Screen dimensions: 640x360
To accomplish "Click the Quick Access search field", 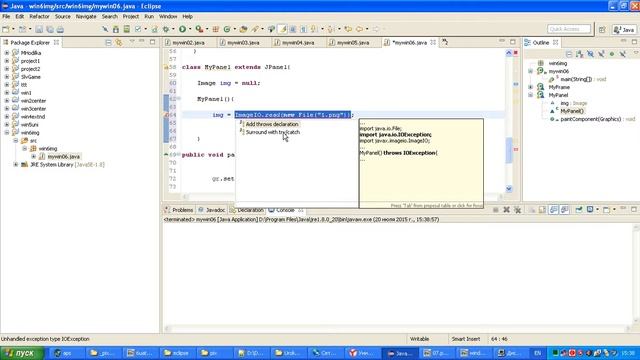I will point(569,29).
